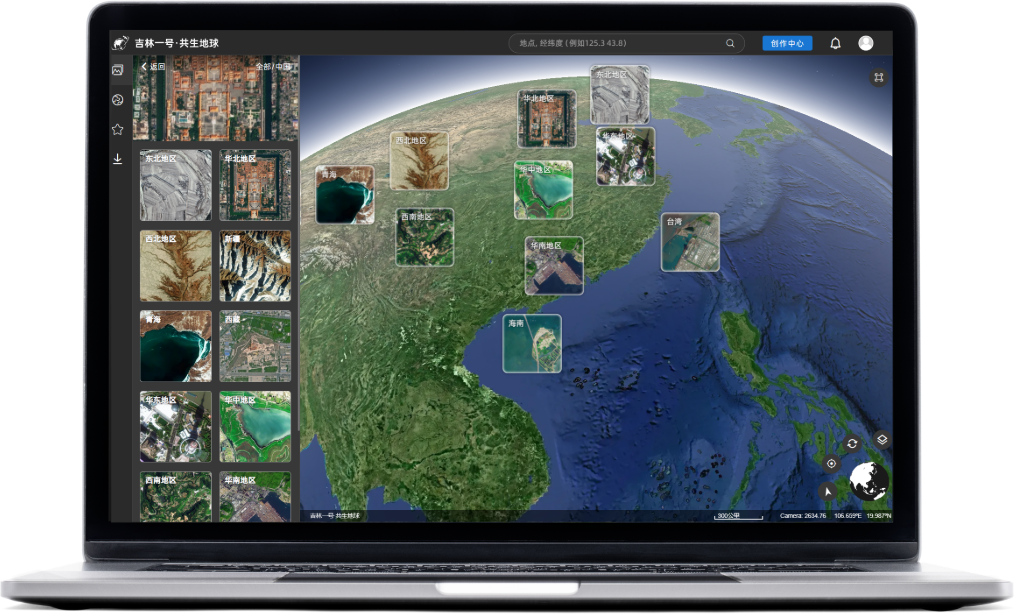This screenshot has height=614, width=1014.
Task: Select the 东北地区 thumbnail in the sidebar
Action: click(x=176, y=185)
